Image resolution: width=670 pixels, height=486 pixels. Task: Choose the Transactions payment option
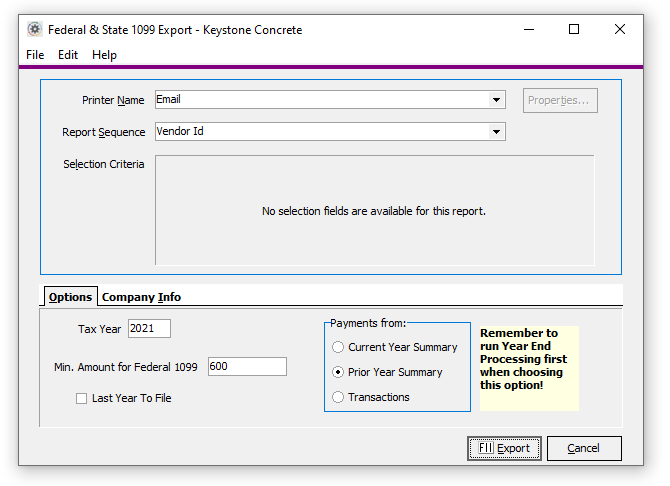pos(338,397)
